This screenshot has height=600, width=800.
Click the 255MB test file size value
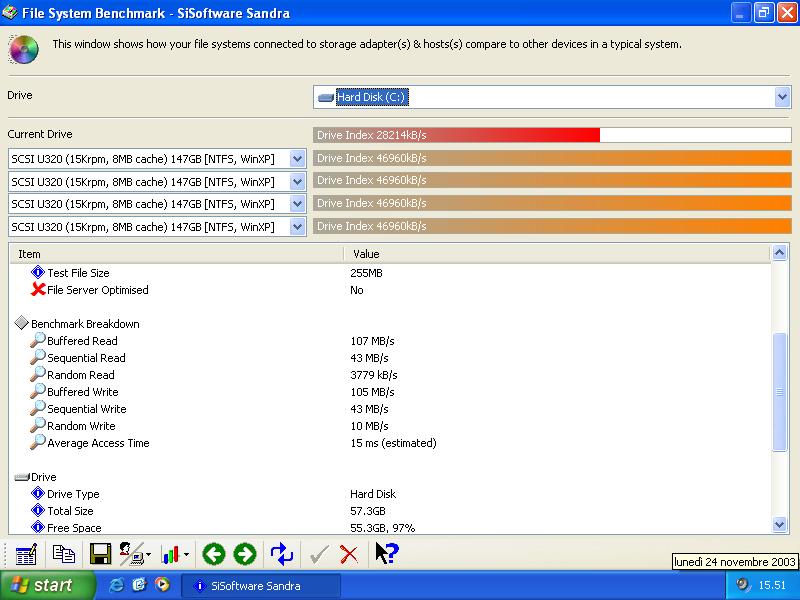(366, 273)
